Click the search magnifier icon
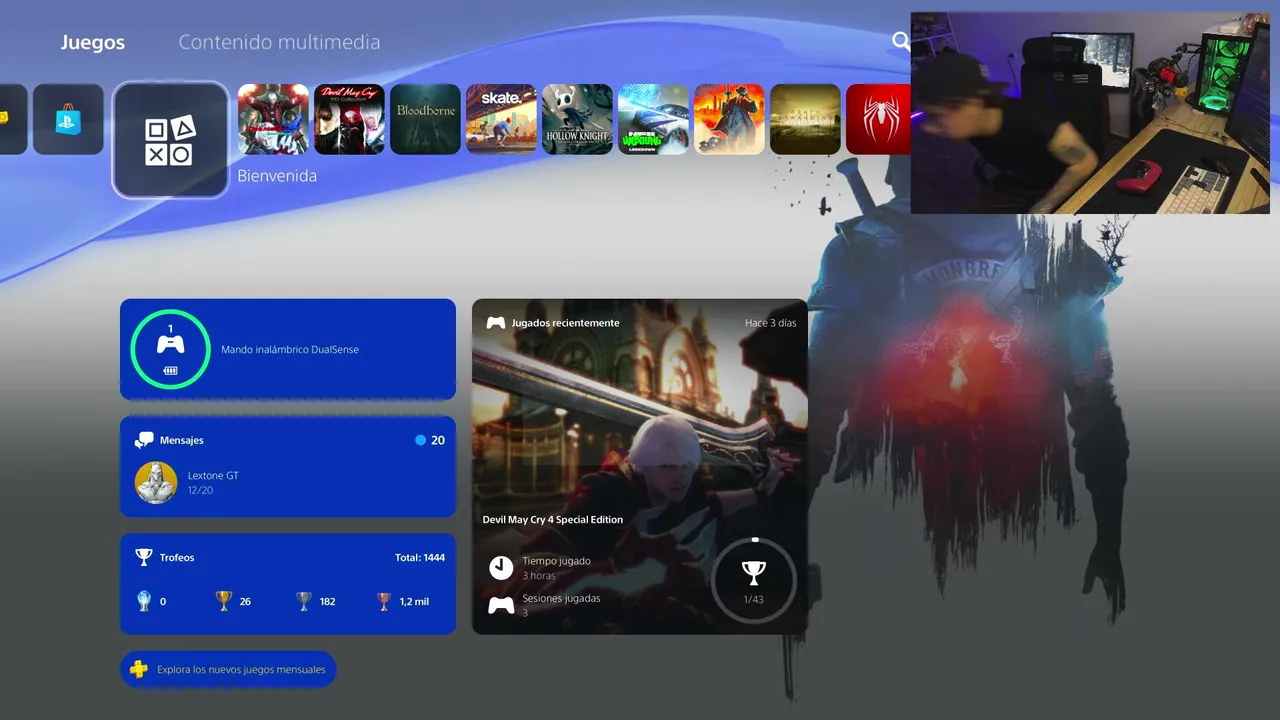The image size is (1280, 720). [x=901, y=41]
